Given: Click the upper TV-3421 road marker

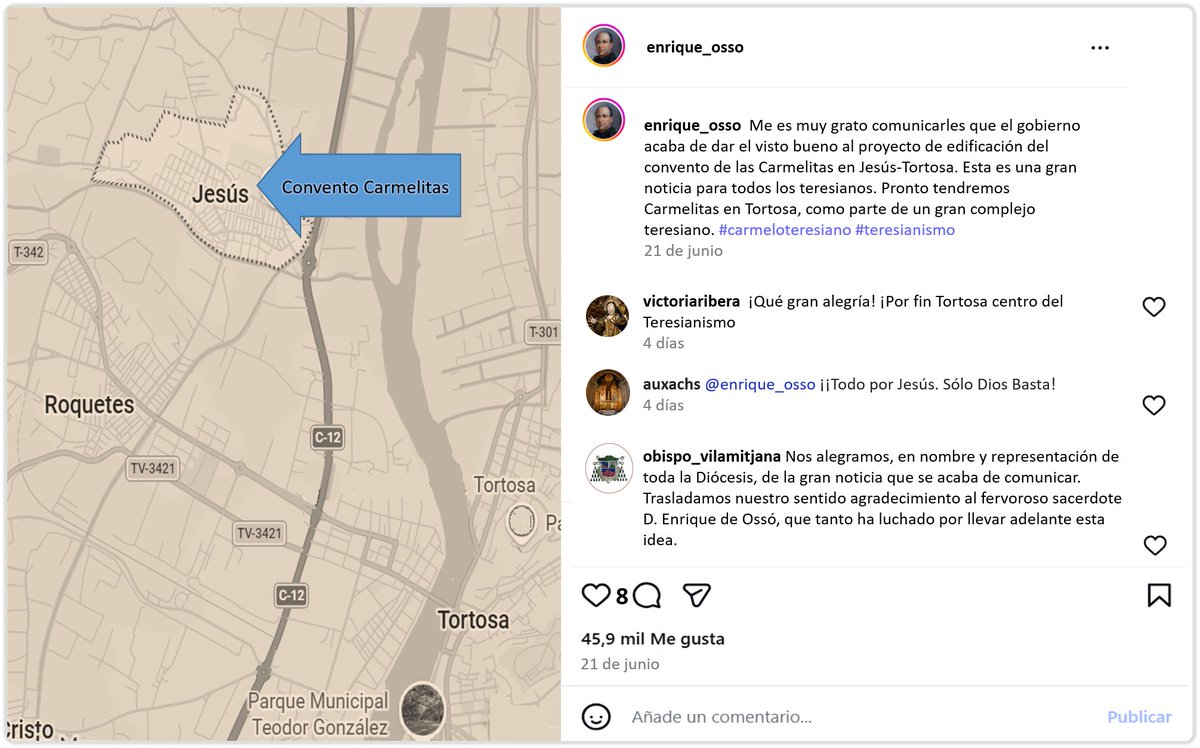Looking at the screenshot, I should pos(152,468).
